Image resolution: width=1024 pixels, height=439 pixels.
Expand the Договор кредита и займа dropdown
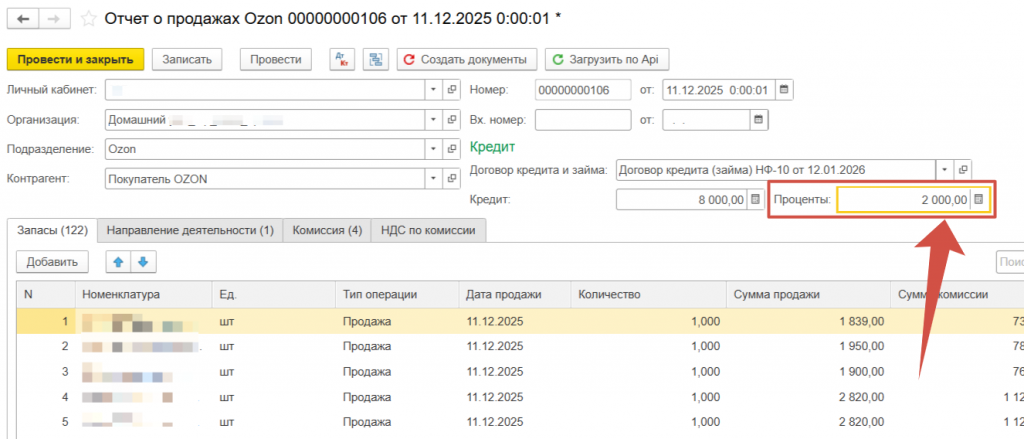pos(943,170)
